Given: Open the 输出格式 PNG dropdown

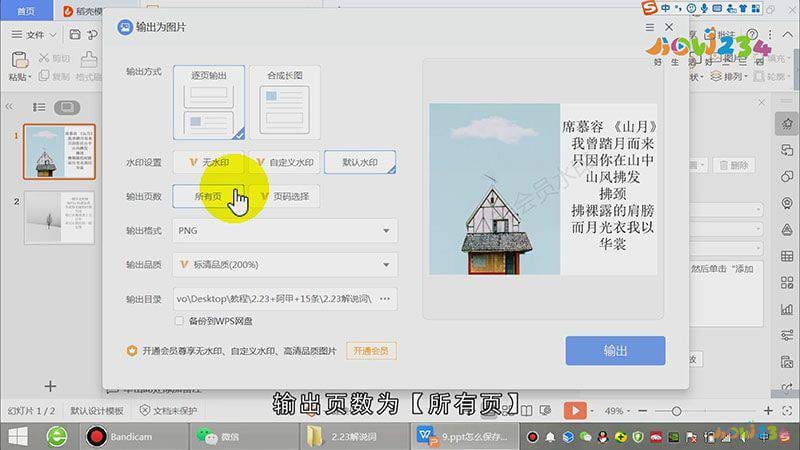Looking at the screenshot, I should tap(285, 231).
